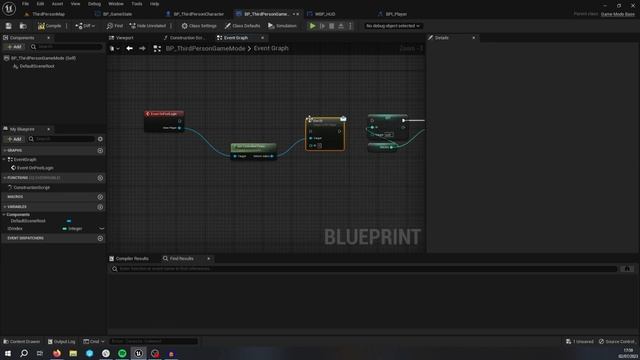Screen dimensions: 640x360
Task: Select Event OnPostLogin in graph list
Action: (35, 168)
